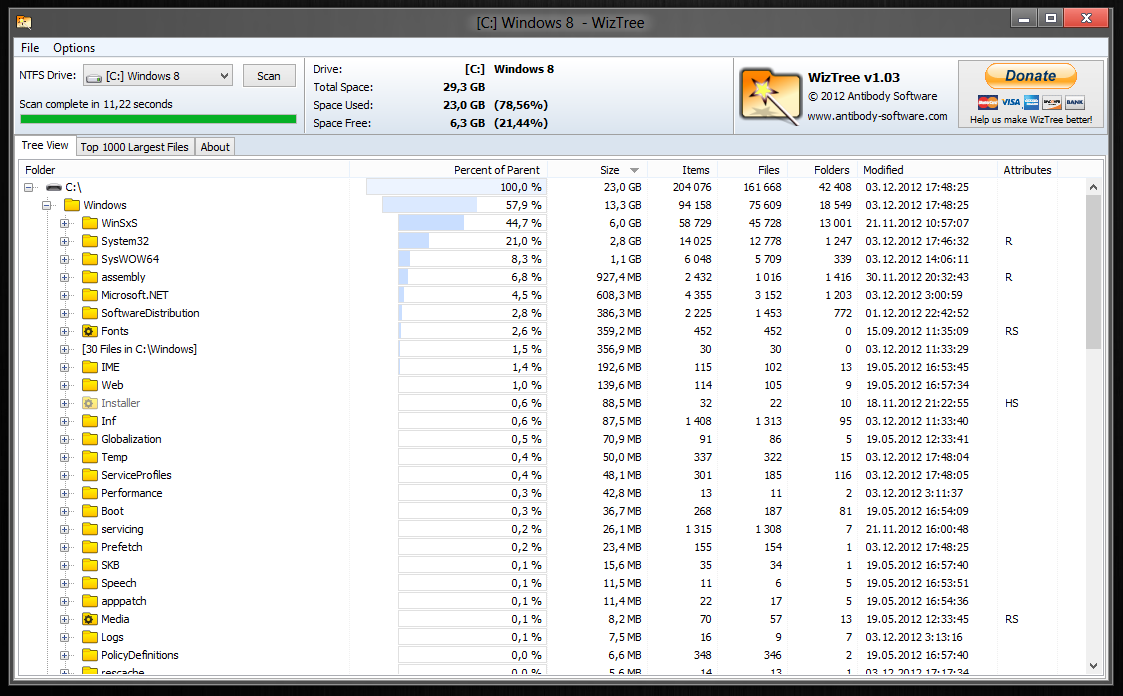Screen dimensions: 1123x696
Task: Click the System32 folder icon
Action: 90,241
